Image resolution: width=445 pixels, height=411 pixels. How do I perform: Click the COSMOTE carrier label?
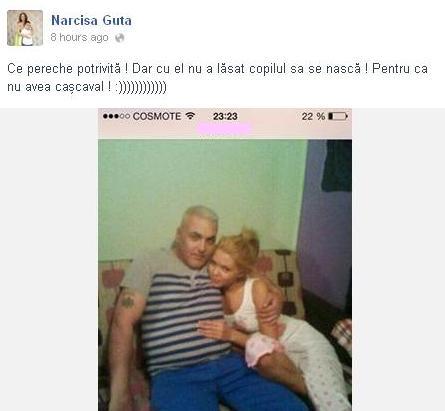pos(157,116)
